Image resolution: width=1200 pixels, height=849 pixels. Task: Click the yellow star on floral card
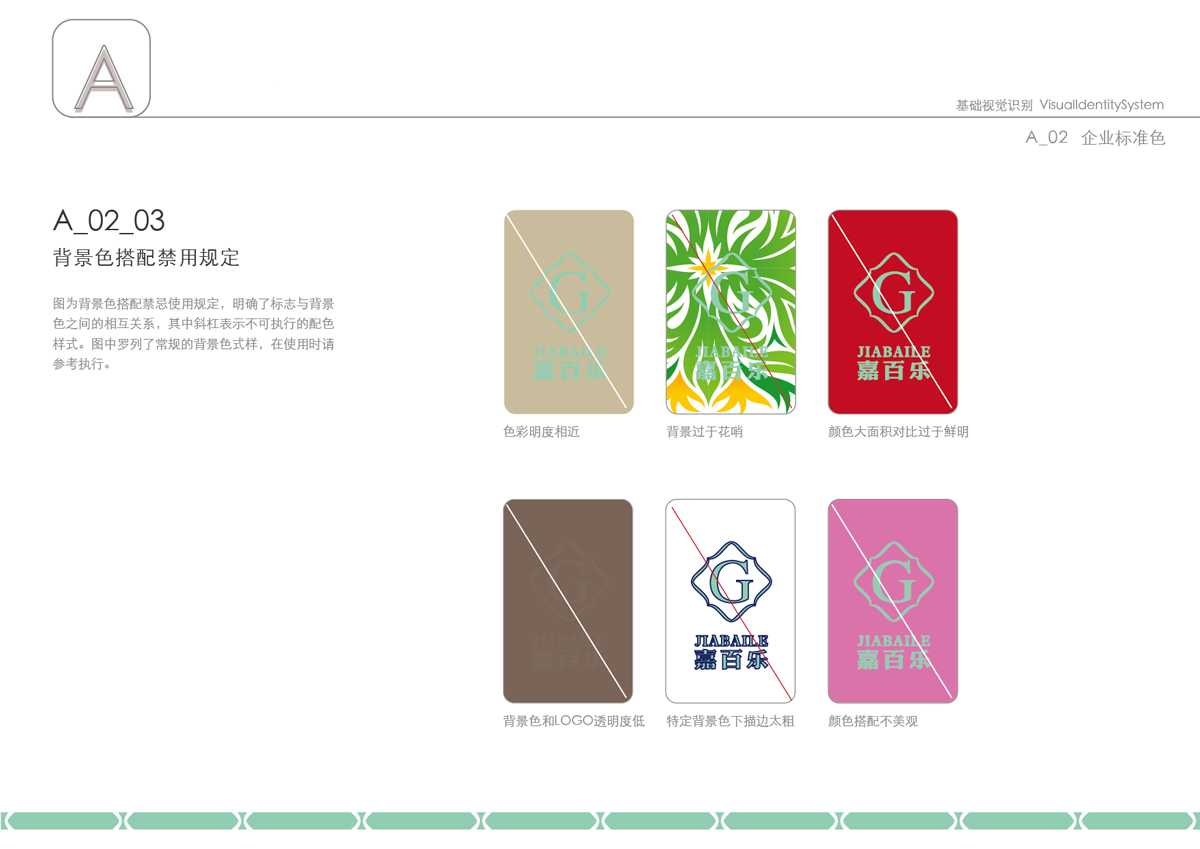click(707, 265)
